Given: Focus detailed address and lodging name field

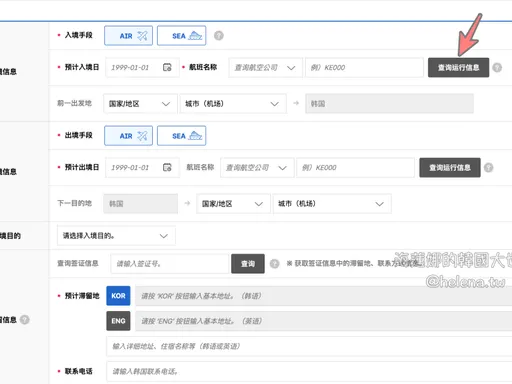Looking at the screenshot, I should point(309,346).
